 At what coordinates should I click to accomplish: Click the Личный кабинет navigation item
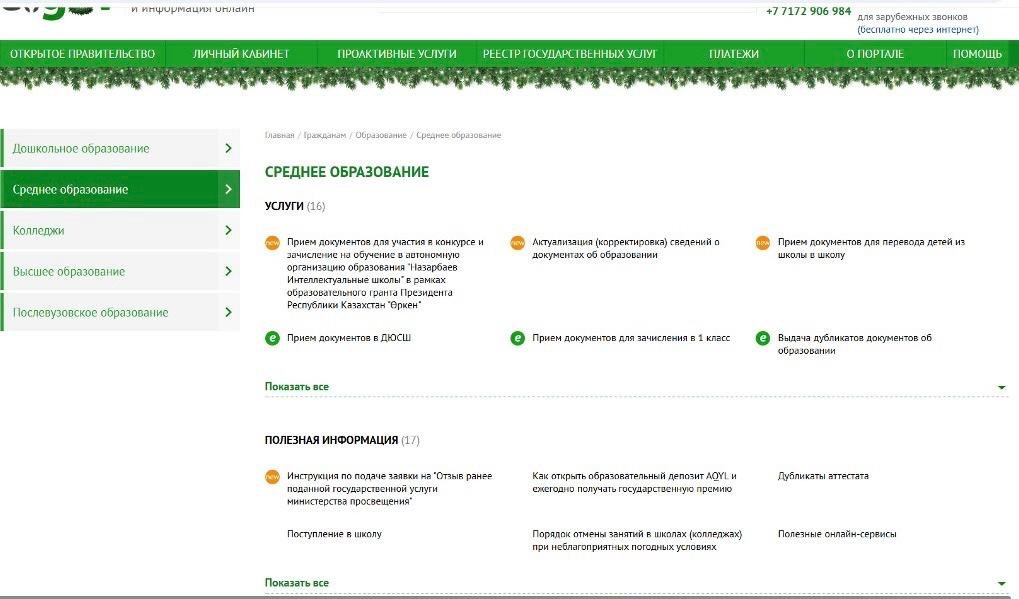click(241, 54)
